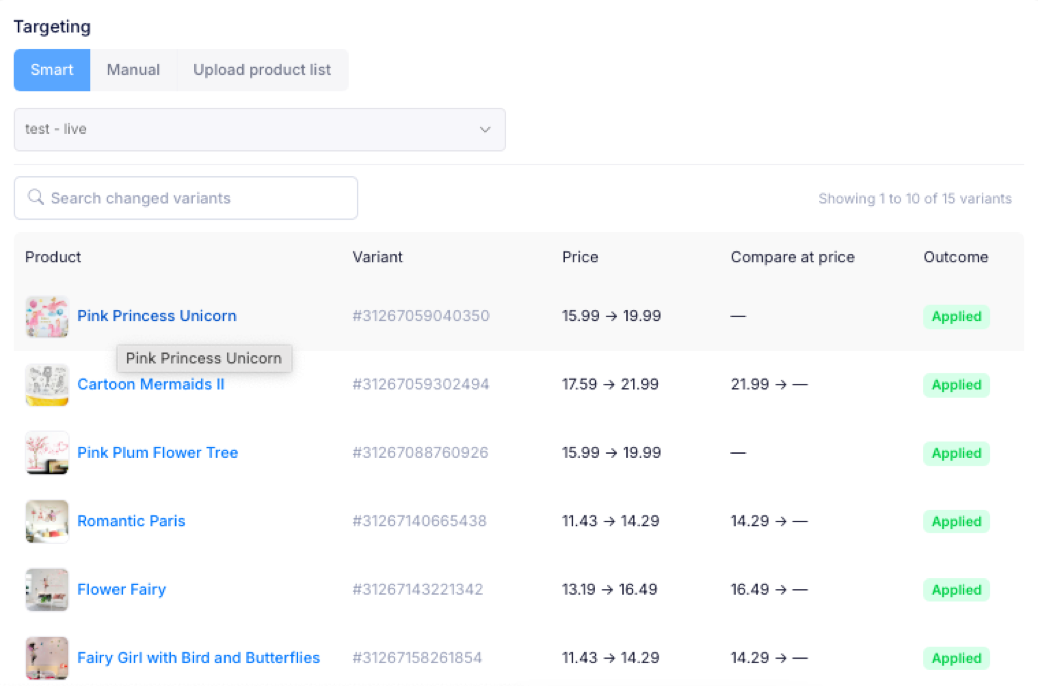Click Applied badge for Fairy Girl with Bird

957,658
